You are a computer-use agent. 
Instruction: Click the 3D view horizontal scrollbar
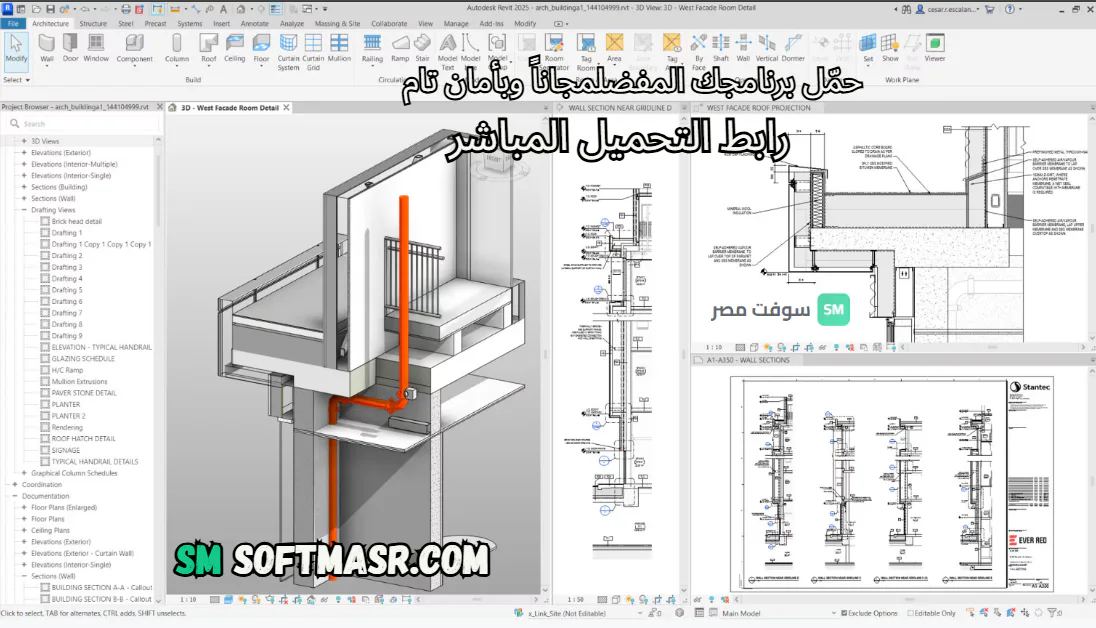coord(477,600)
